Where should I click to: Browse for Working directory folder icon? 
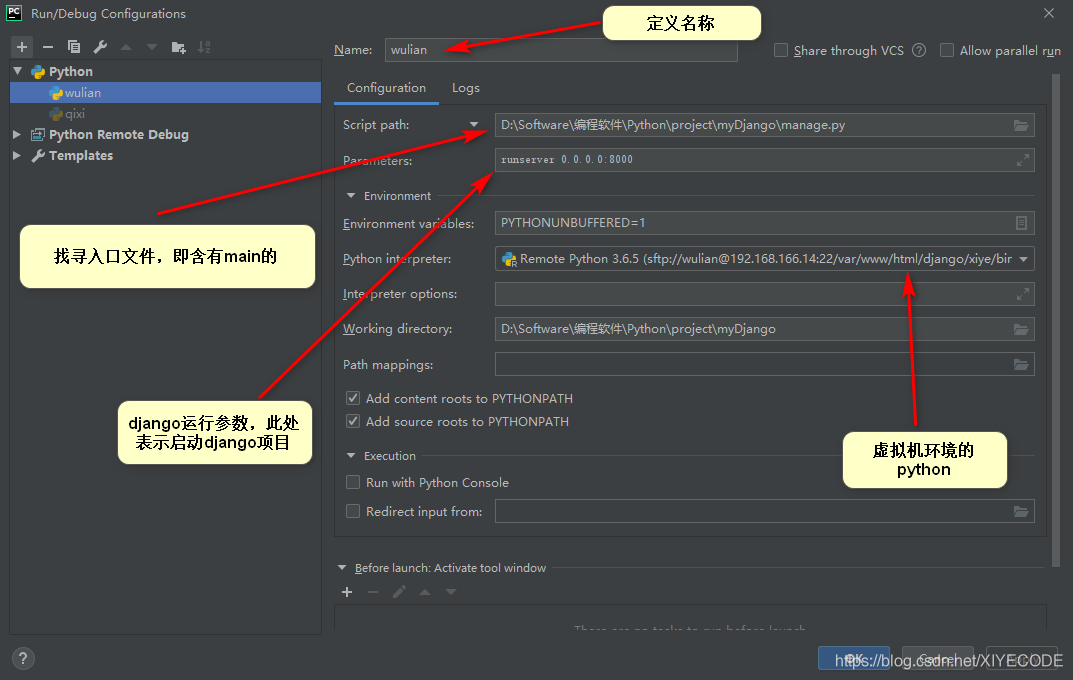click(x=1021, y=329)
